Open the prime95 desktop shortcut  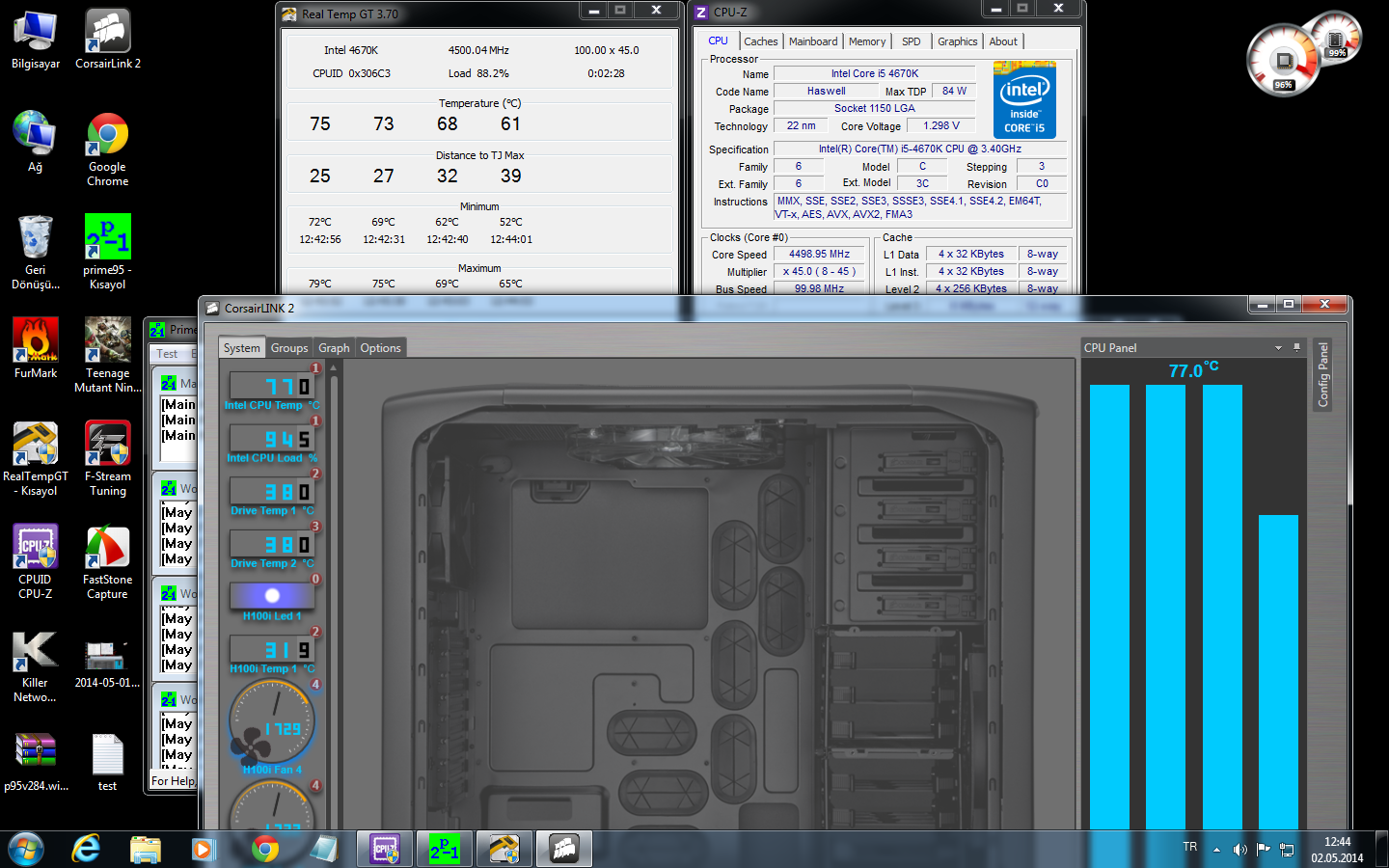coord(108,252)
